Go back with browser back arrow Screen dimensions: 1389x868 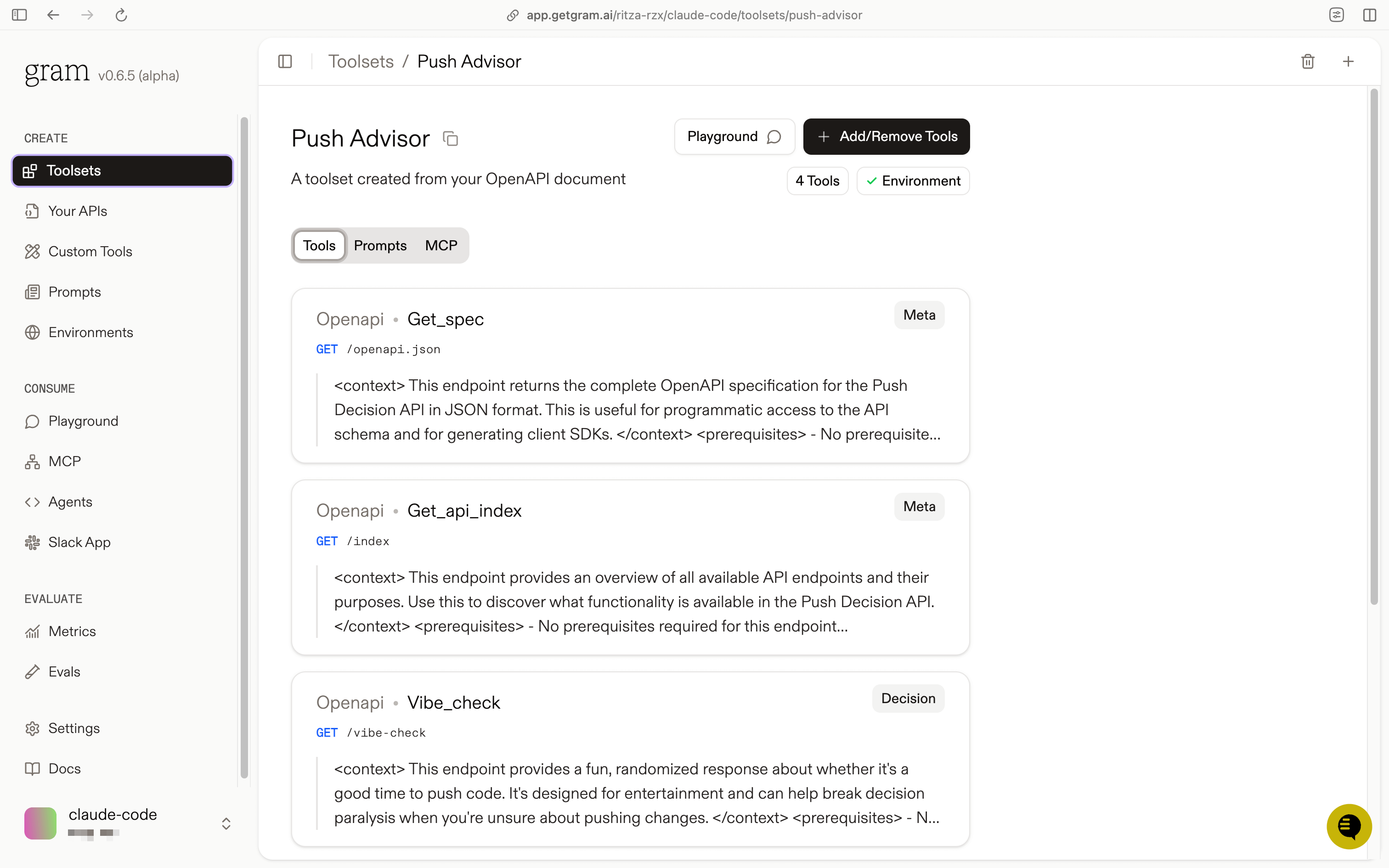pyautogui.click(x=53, y=15)
